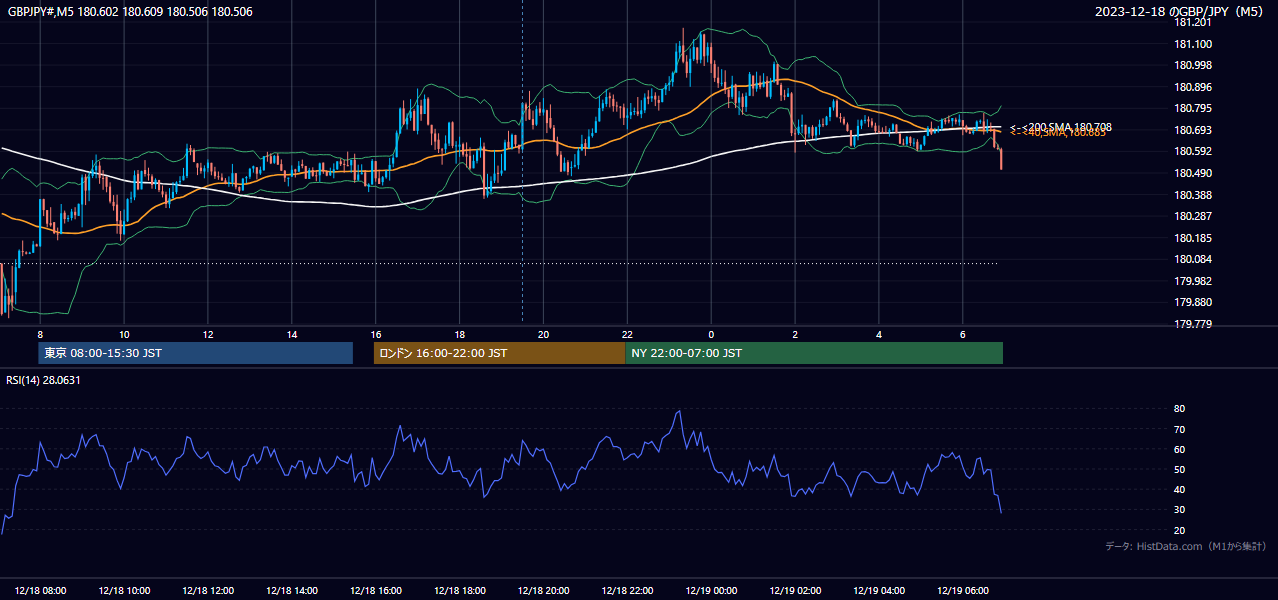Select the 東京 08:00-15:30 JST session bar
Screen dimensions: 1278x600
pyautogui.click(x=196, y=353)
